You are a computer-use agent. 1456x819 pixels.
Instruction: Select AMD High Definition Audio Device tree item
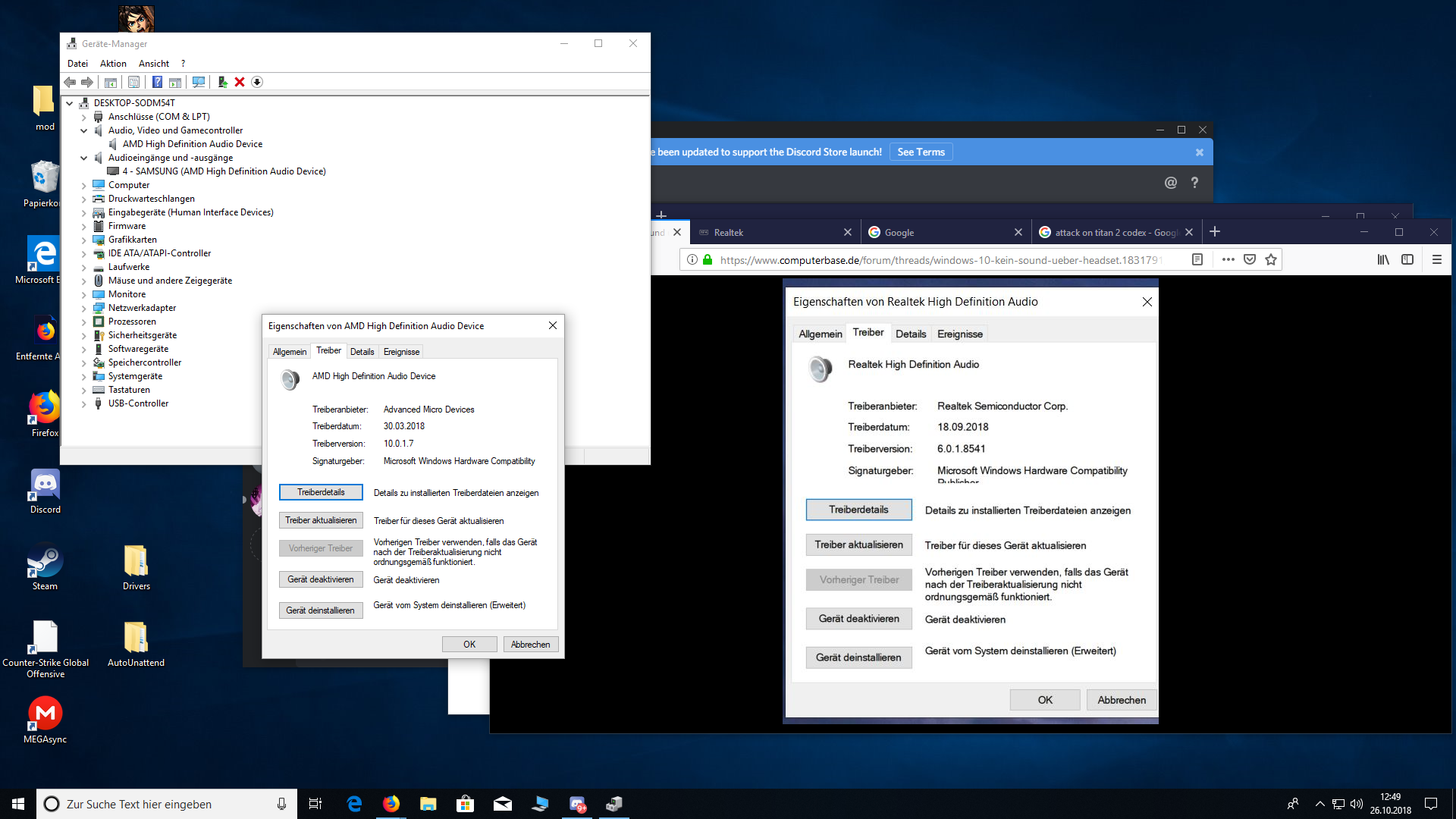coord(192,144)
